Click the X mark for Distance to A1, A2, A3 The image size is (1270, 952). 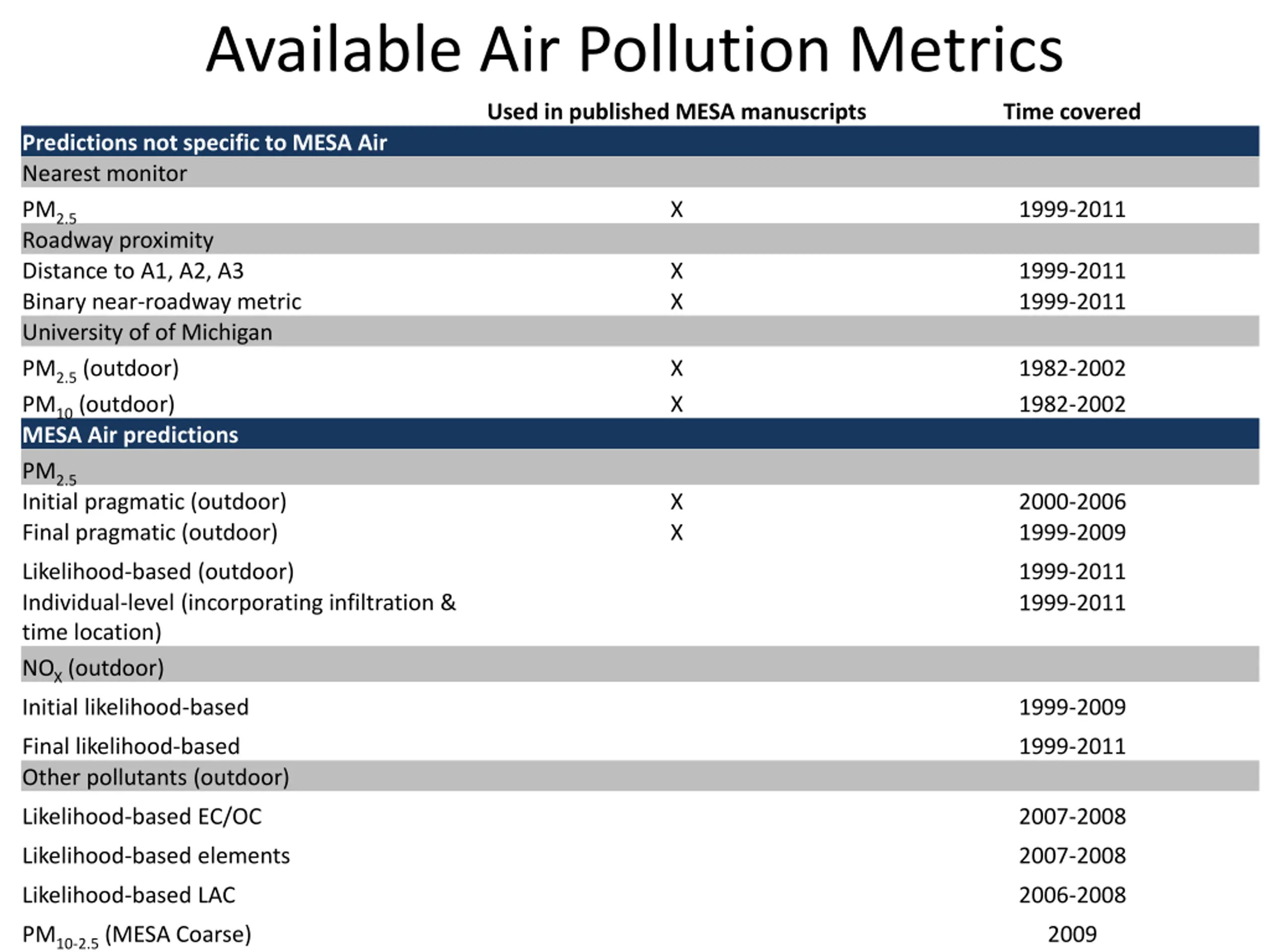click(x=677, y=271)
